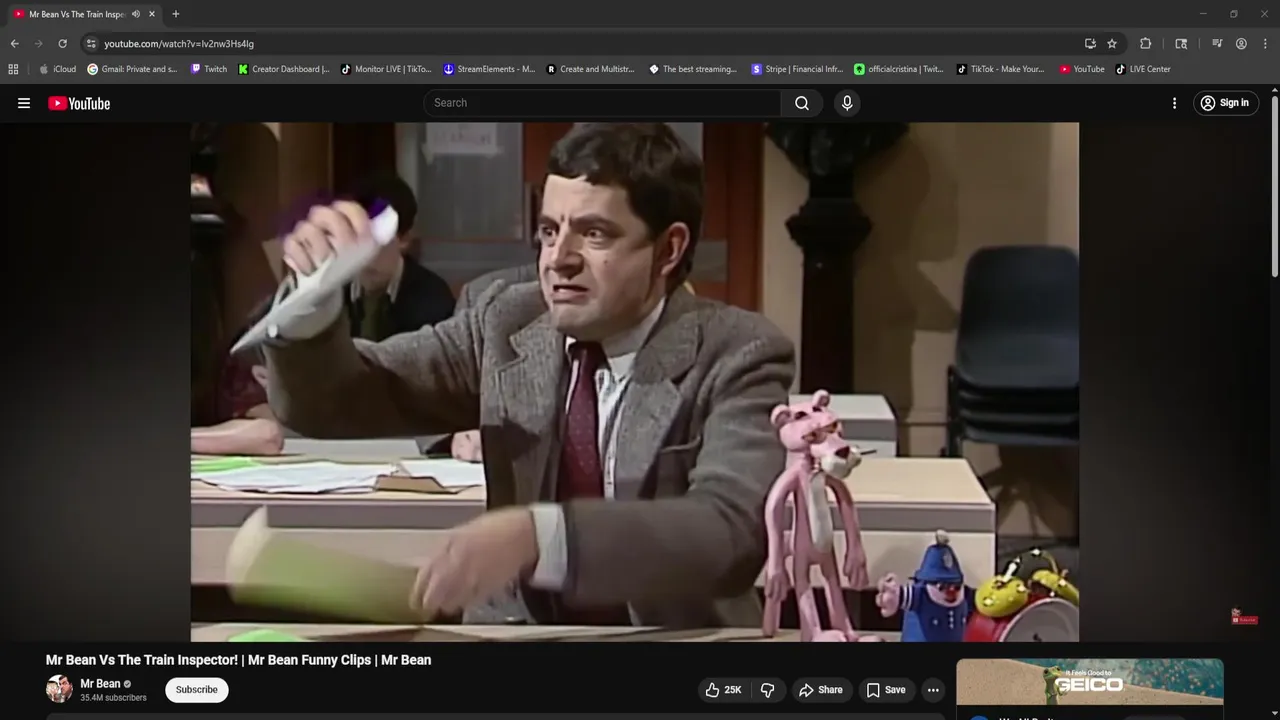The width and height of the screenshot is (1280, 720).
Task: Click the small subscribe watermark on player
Action: click(1244, 617)
